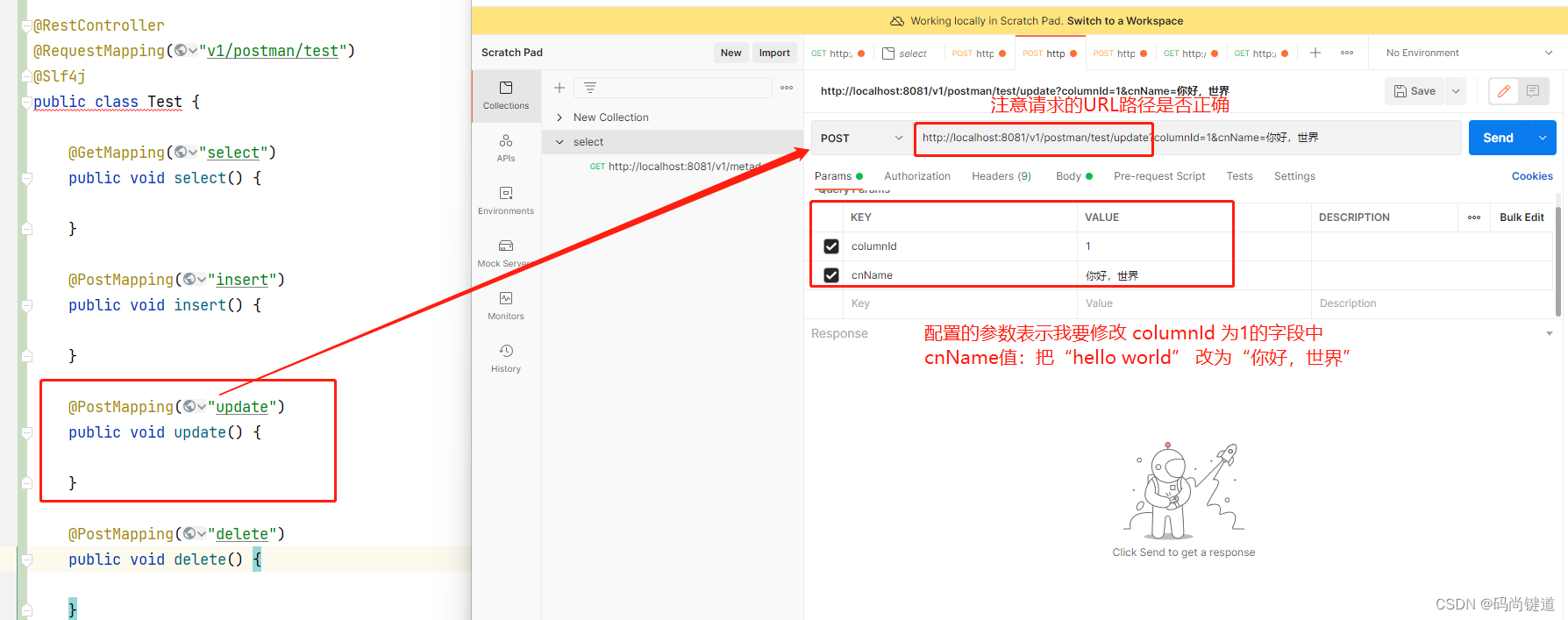
Task: Click the globe icon beside the "insert" mapping
Action: point(189,280)
